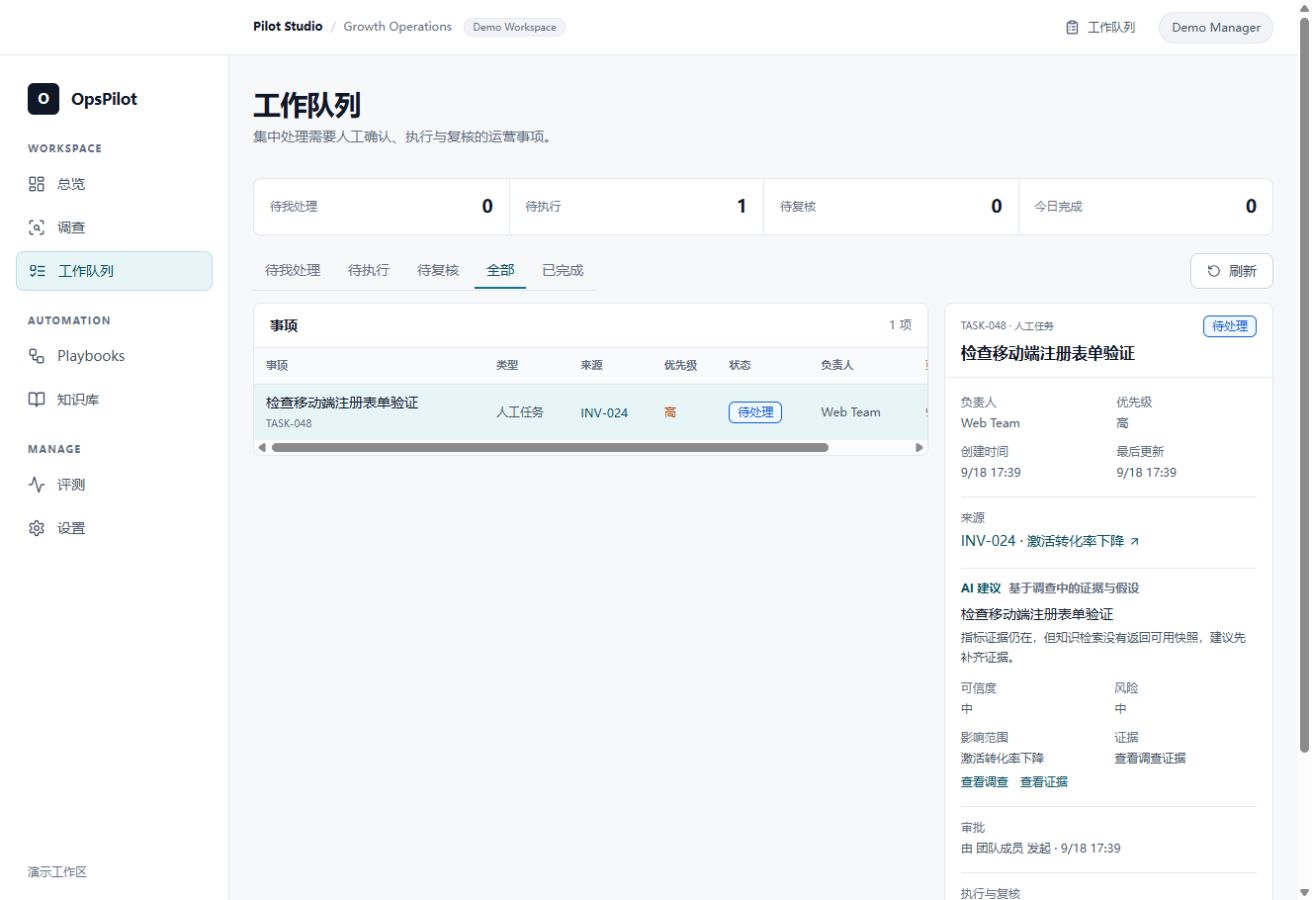Click the 查看调查 link
The image size is (1312, 900).
click(x=985, y=782)
